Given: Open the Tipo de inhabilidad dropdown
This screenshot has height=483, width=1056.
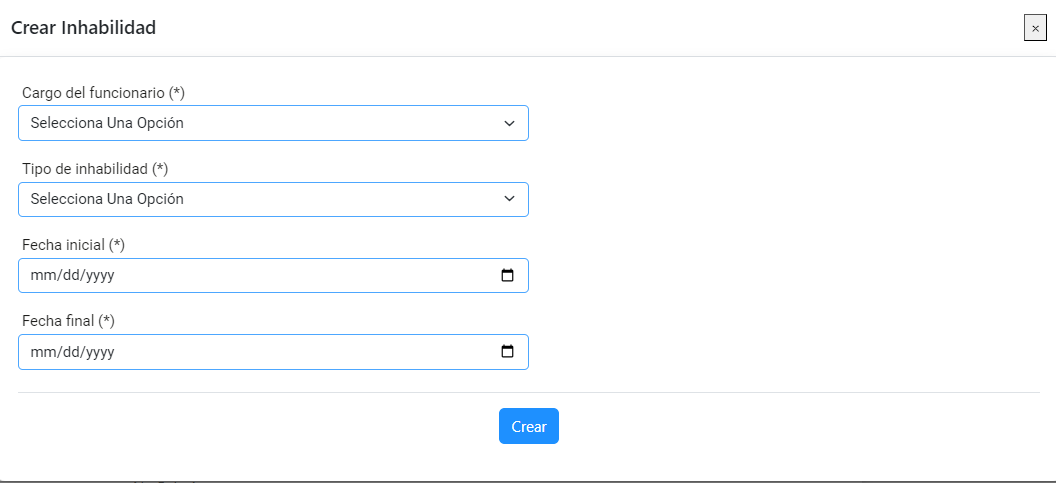Looking at the screenshot, I should coord(273,199).
